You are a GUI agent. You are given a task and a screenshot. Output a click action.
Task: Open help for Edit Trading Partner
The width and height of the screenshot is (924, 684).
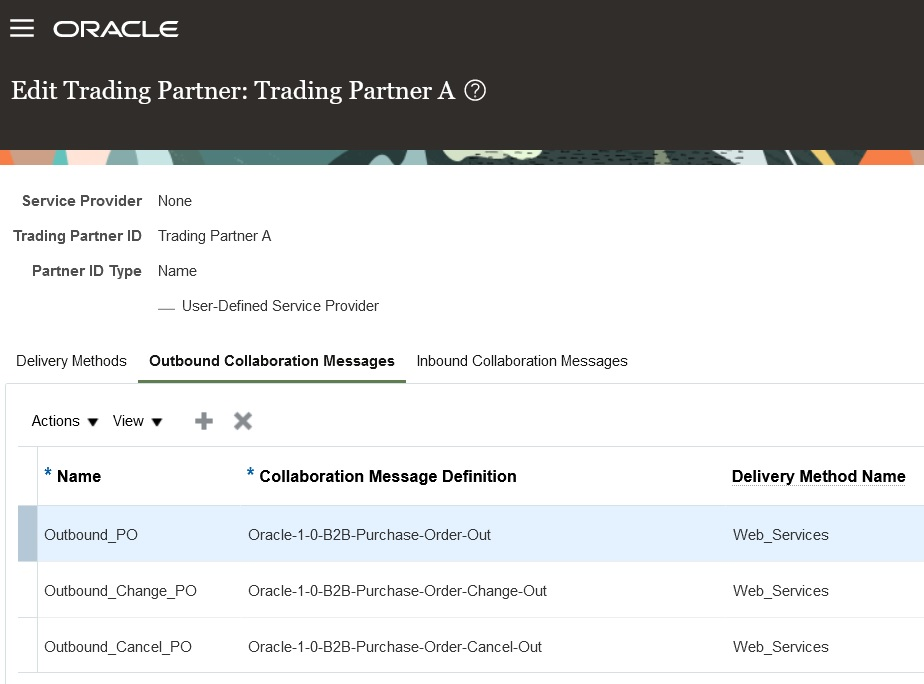[475, 91]
